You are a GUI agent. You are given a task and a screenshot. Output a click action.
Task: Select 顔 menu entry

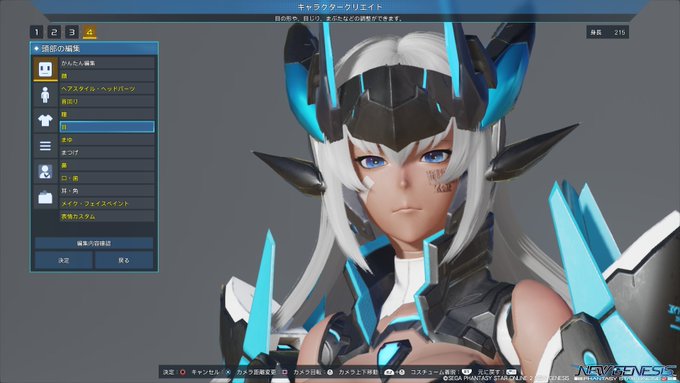click(x=107, y=76)
